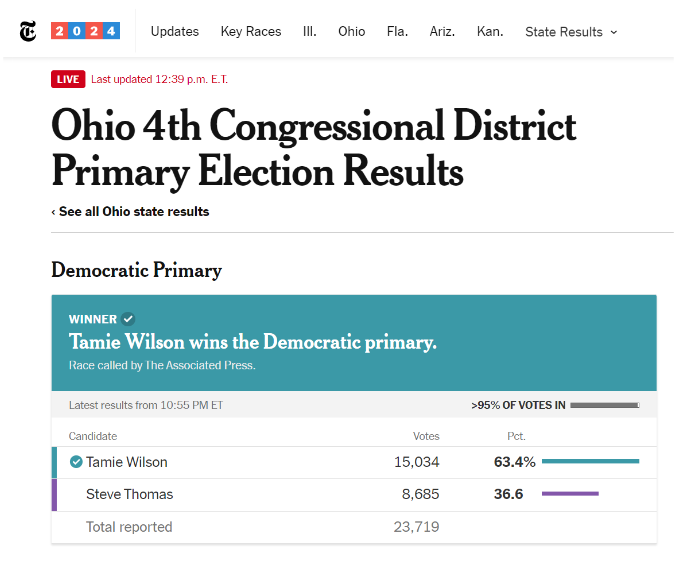The image size is (684, 562).
Task: Click the Tamie Wilson wins headline
Action: click(253, 342)
